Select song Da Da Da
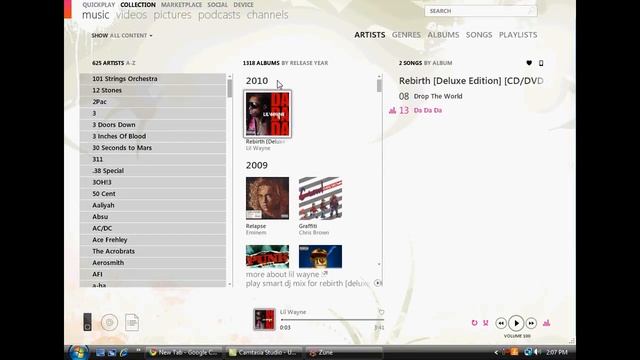 coord(428,110)
